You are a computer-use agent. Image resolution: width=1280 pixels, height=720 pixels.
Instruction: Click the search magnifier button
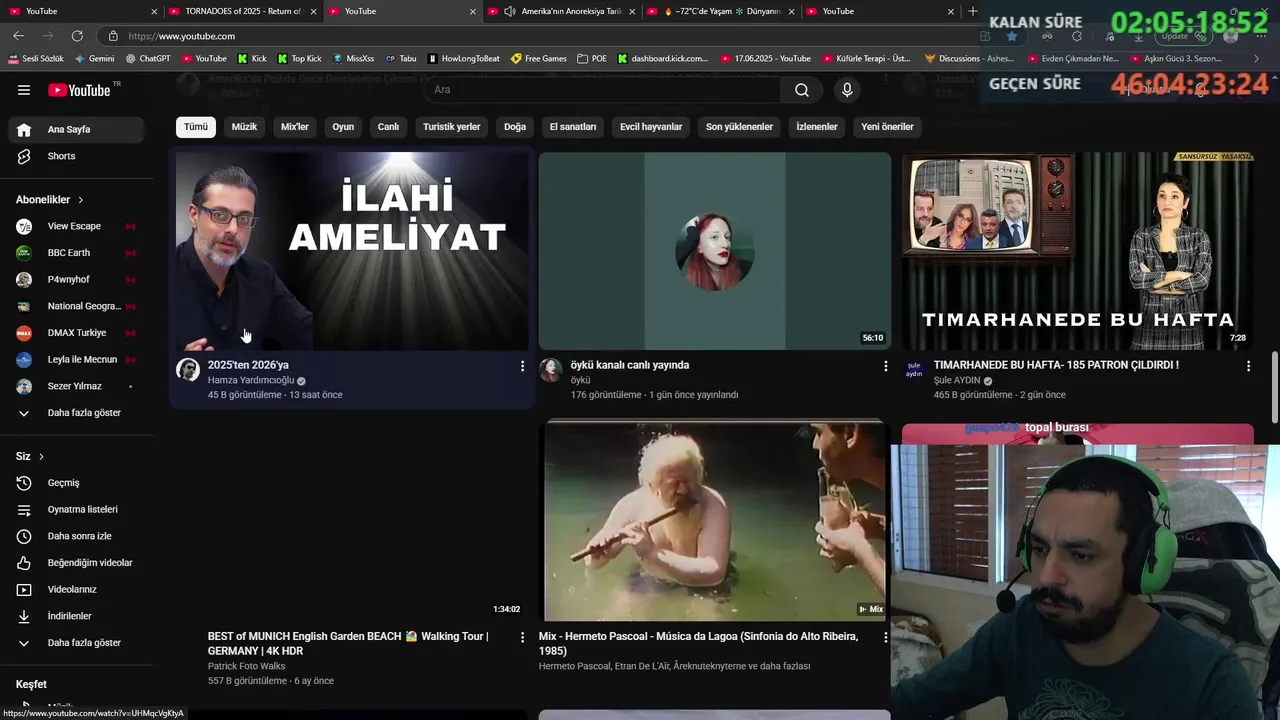tap(802, 90)
